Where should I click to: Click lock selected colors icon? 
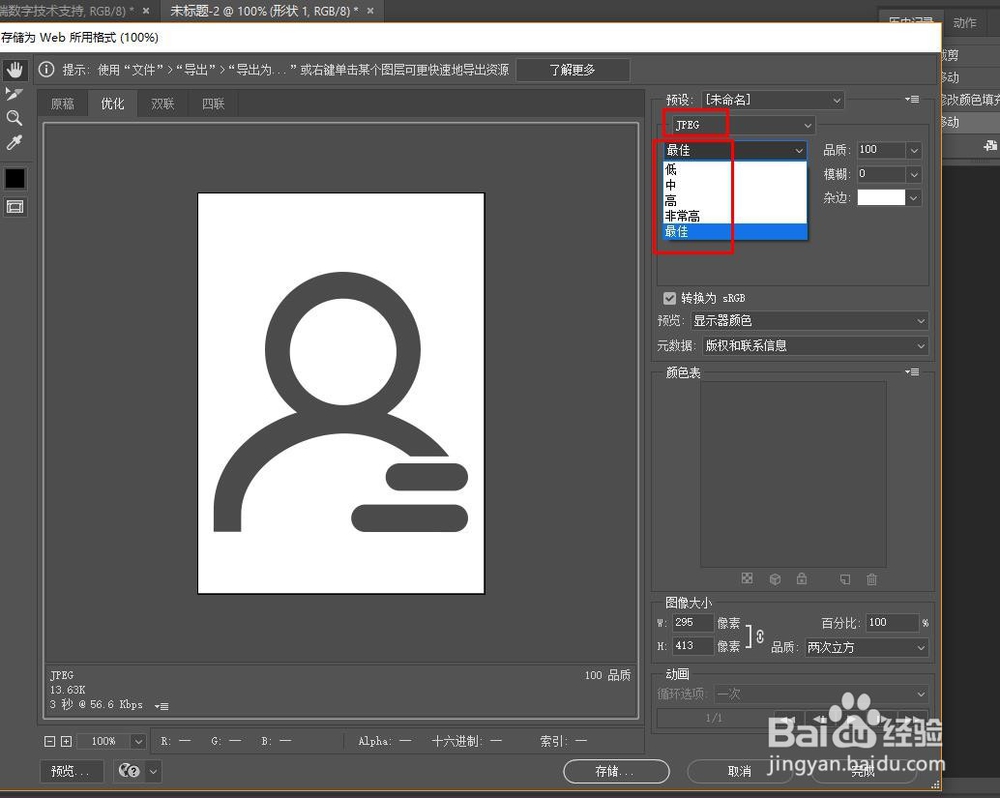[802, 579]
